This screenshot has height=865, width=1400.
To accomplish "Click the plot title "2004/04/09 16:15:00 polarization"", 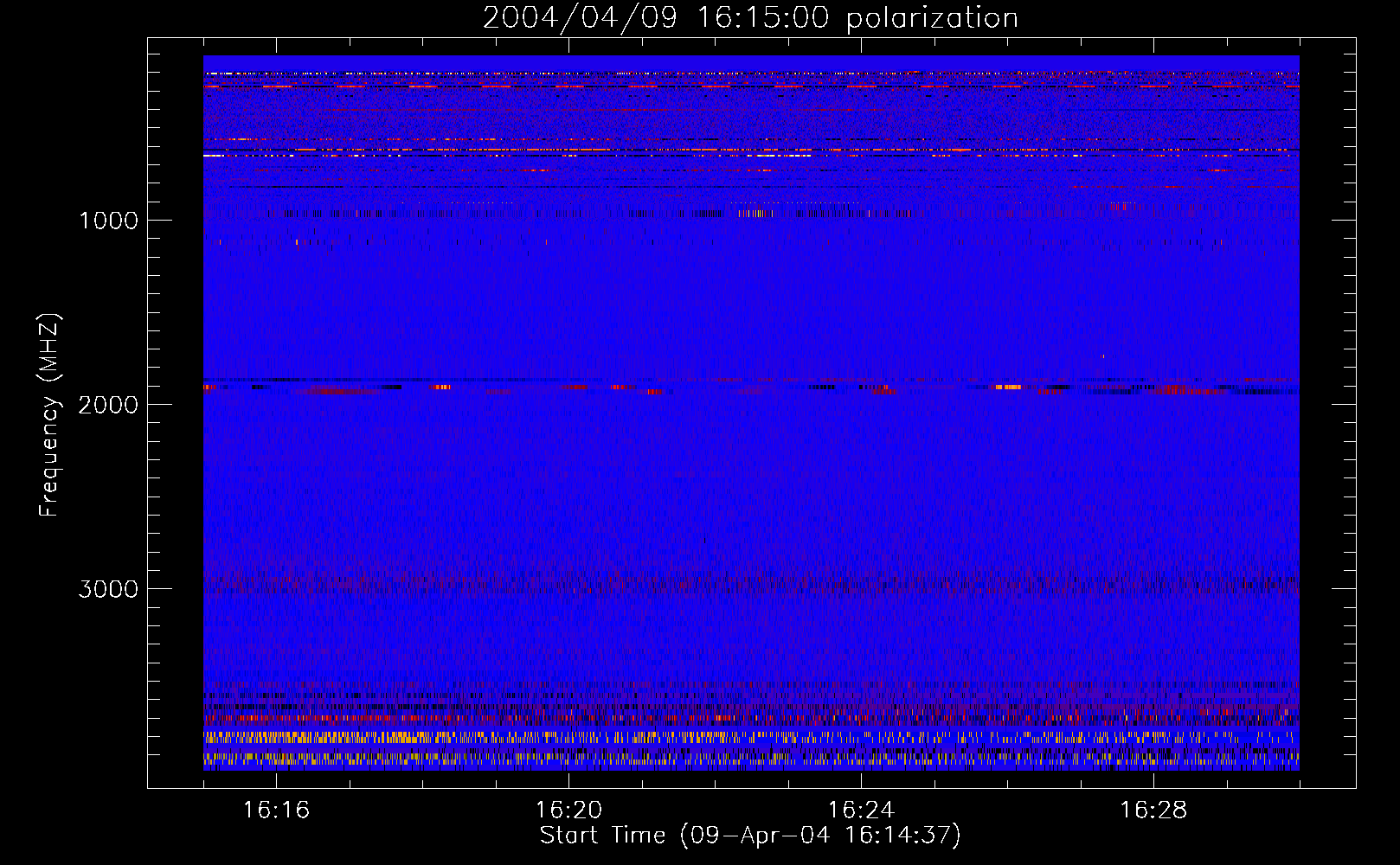I will tap(750, 18).
